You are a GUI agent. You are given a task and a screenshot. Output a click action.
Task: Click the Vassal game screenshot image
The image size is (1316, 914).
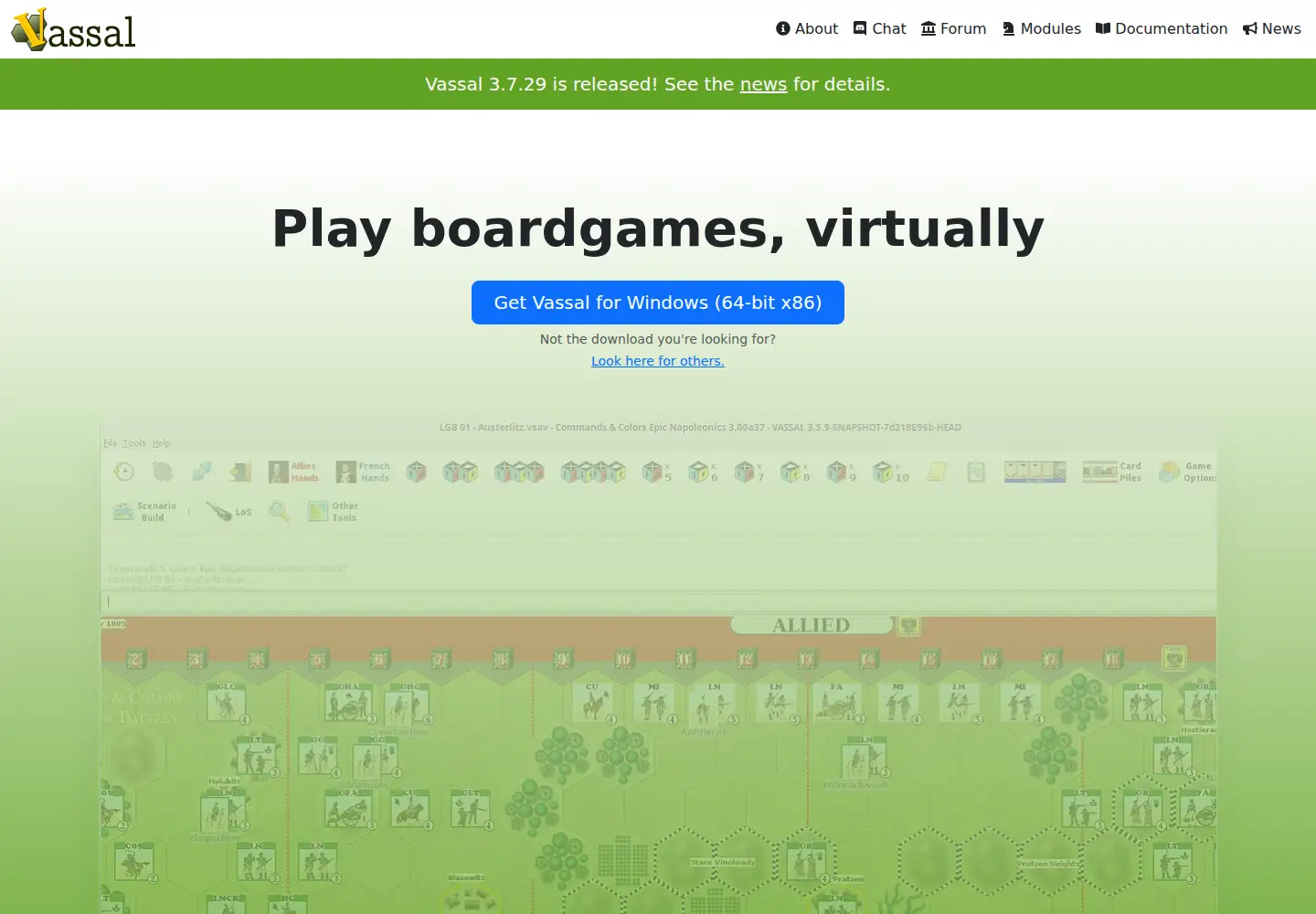(x=658, y=667)
